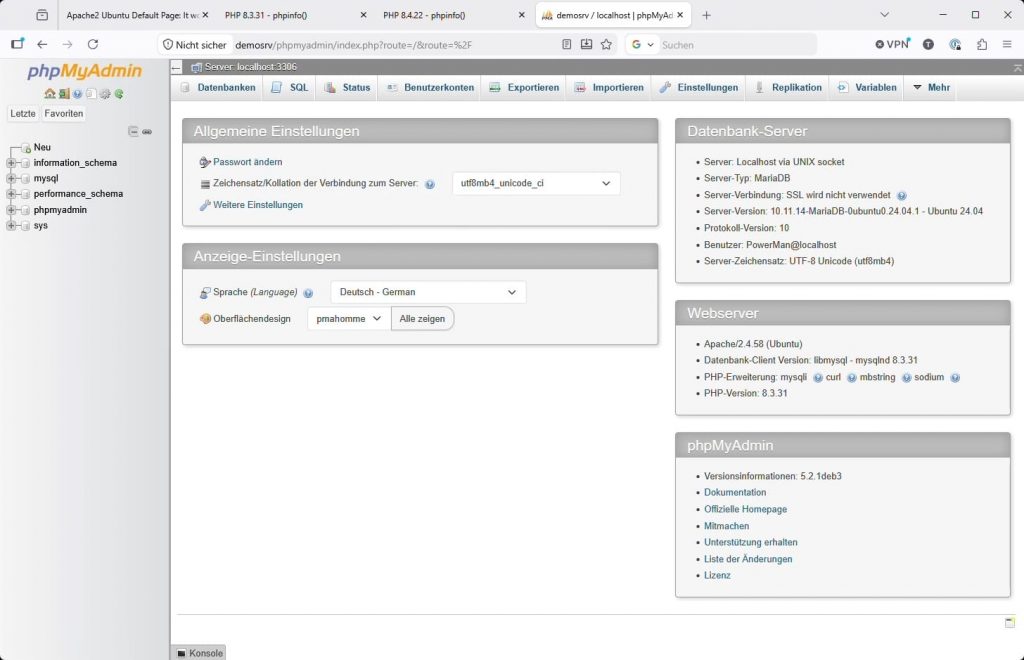This screenshot has height=660, width=1024.
Task: Click the Alle zeigen themes button
Action: [x=423, y=319]
